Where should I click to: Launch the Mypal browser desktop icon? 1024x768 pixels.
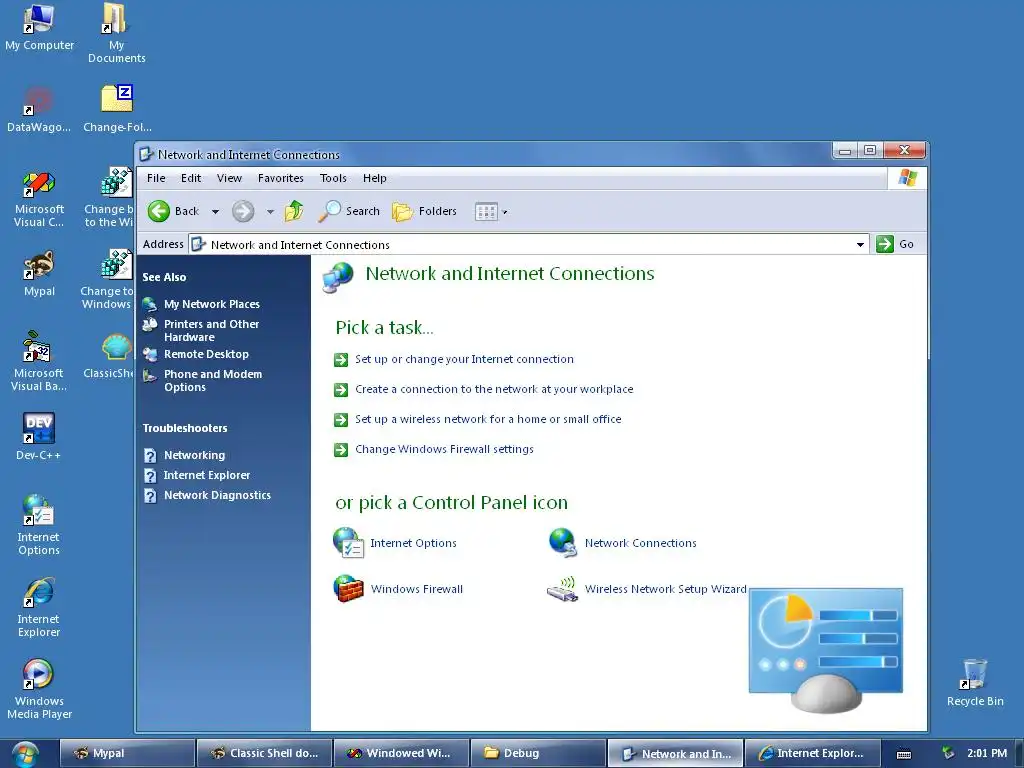(39, 274)
